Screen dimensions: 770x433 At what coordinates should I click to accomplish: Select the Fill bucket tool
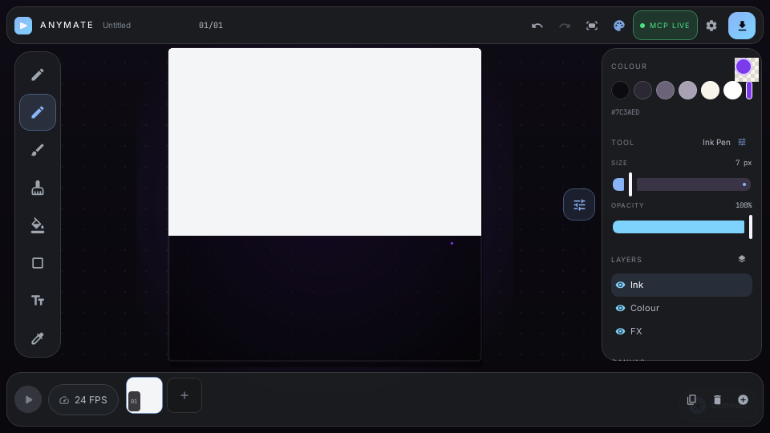pos(37,225)
